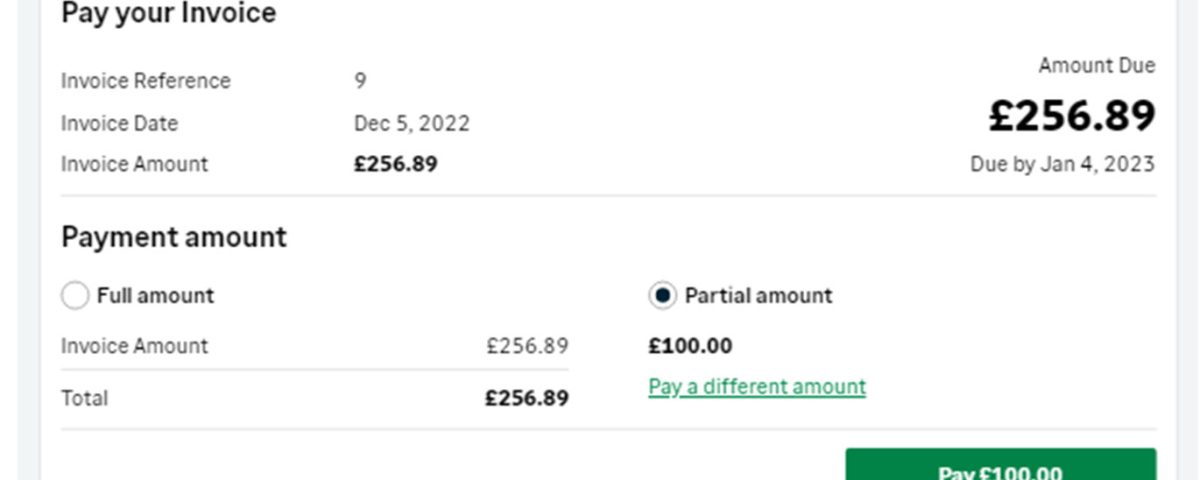Click the Pay your Invoice heading

click(x=169, y=14)
